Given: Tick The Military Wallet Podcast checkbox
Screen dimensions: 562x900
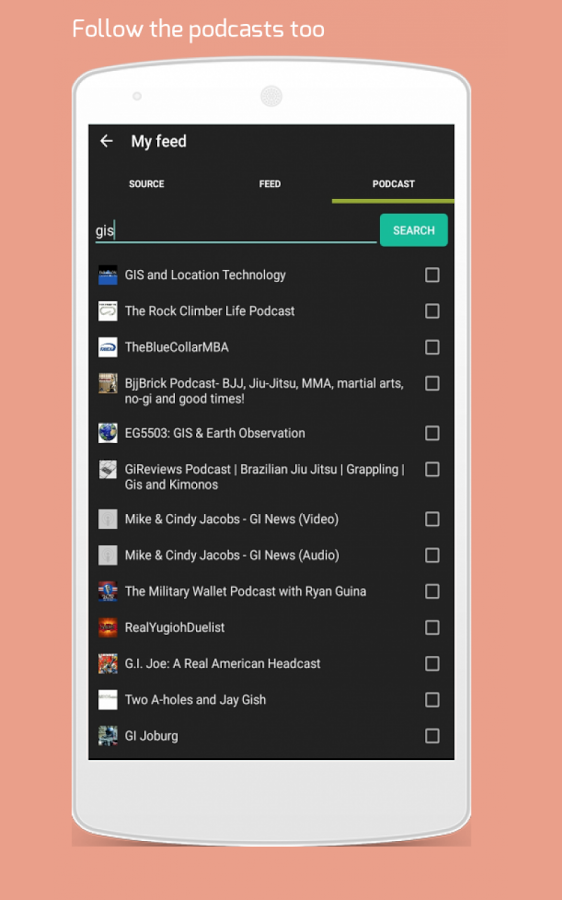Looking at the screenshot, I should pyautogui.click(x=432, y=592).
